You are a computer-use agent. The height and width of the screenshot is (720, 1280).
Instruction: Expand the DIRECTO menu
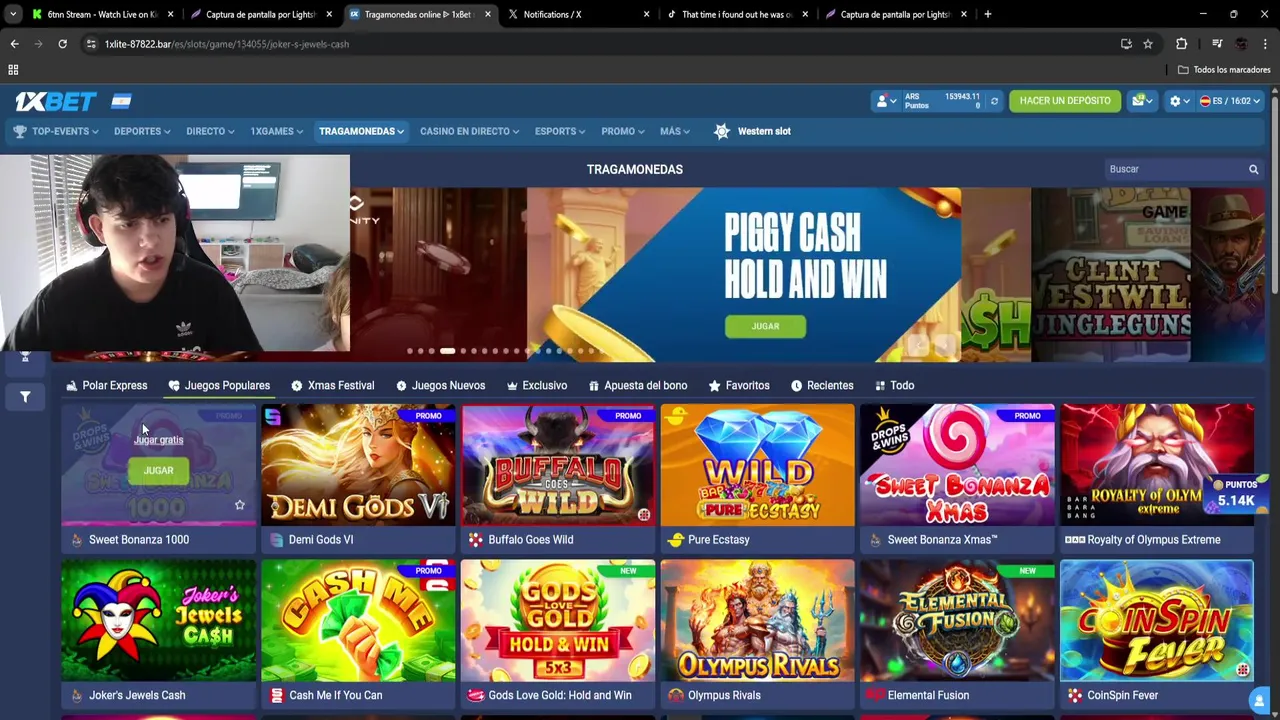(210, 131)
